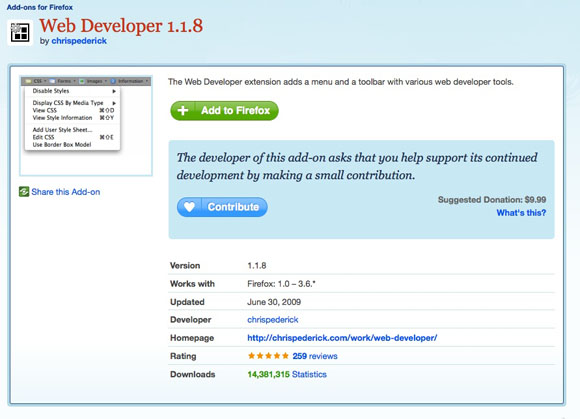Click the Web Developer 1.1.8 title
This screenshot has height=419, width=580.
tap(121, 26)
